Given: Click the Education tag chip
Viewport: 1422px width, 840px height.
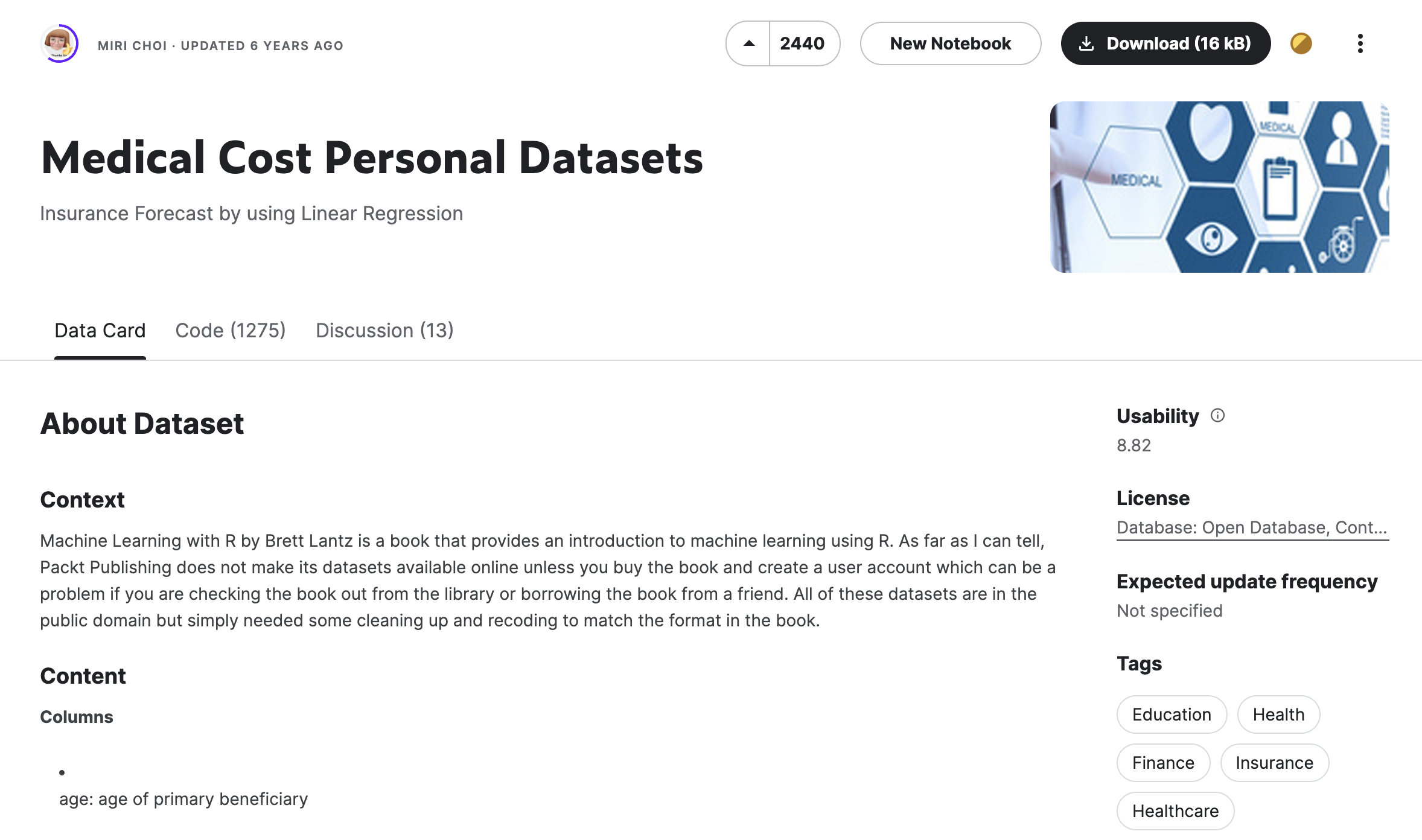Looking at the screenshot, I should click(x=1172, y=714).
